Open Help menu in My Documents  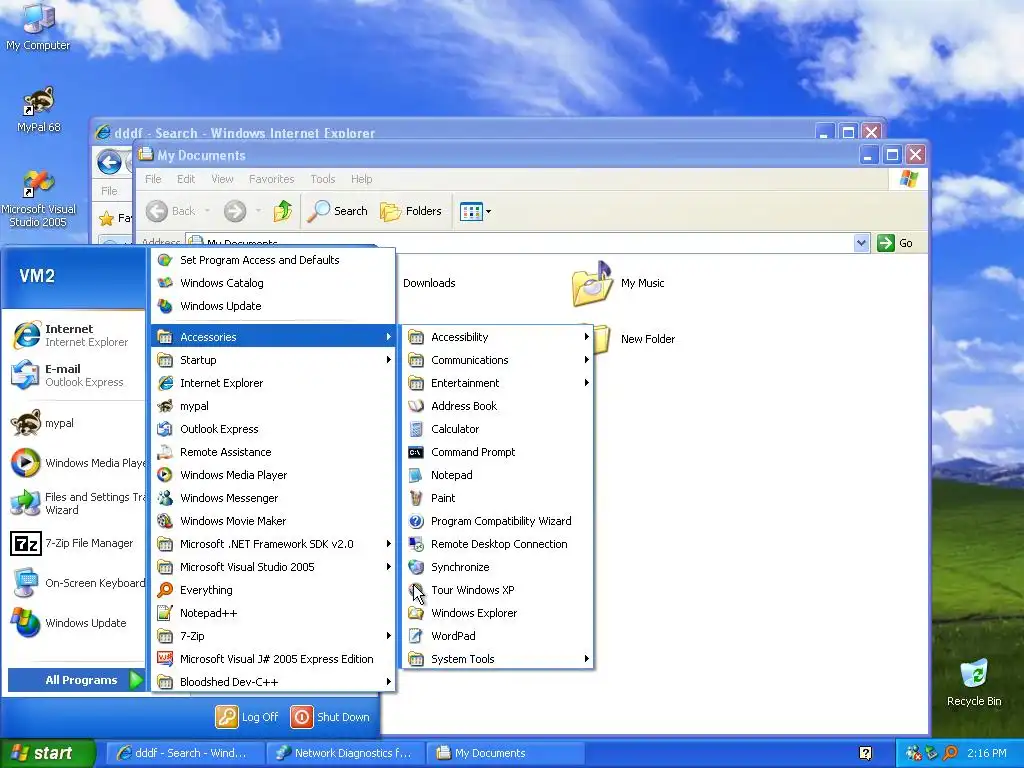pyautogui.click(x=361, y=179)
